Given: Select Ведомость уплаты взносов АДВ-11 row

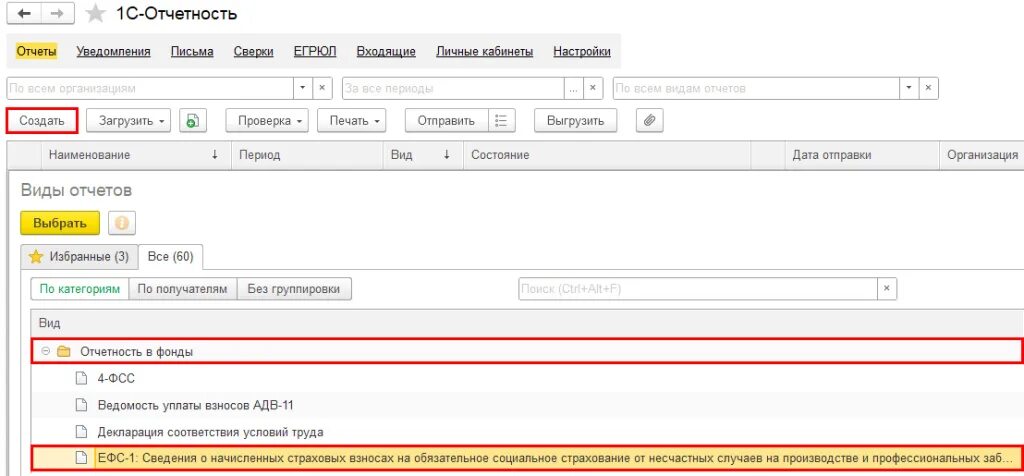Looking at the screenshot, I should click(526, 405).
